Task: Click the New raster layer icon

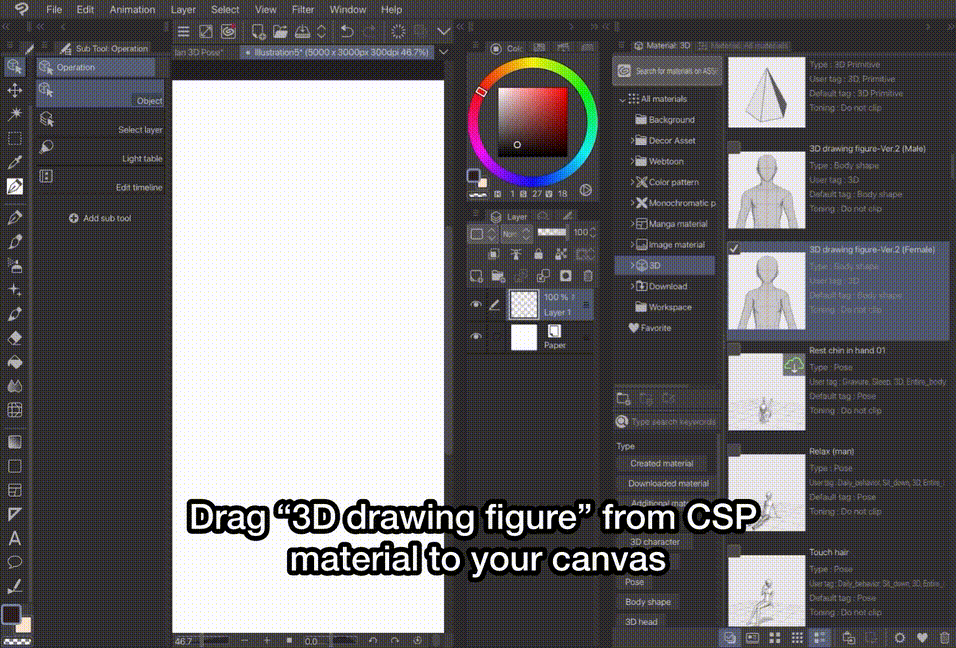Action: pyautogui.click(x=476, y=276)
